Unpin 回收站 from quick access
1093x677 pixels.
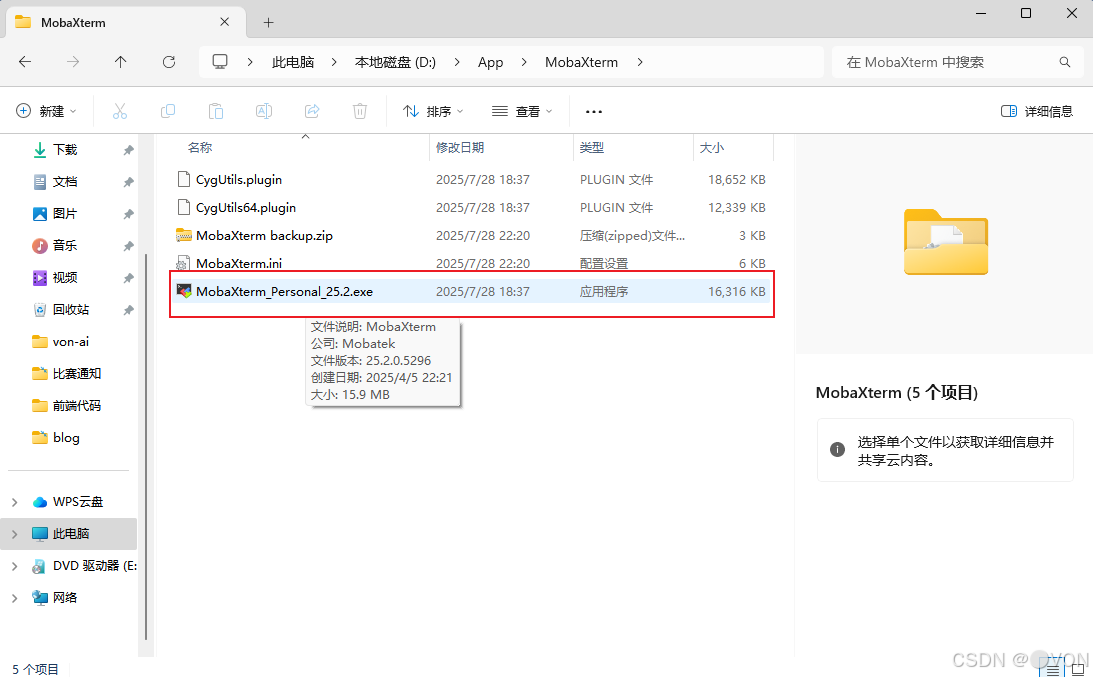point(128,310)
